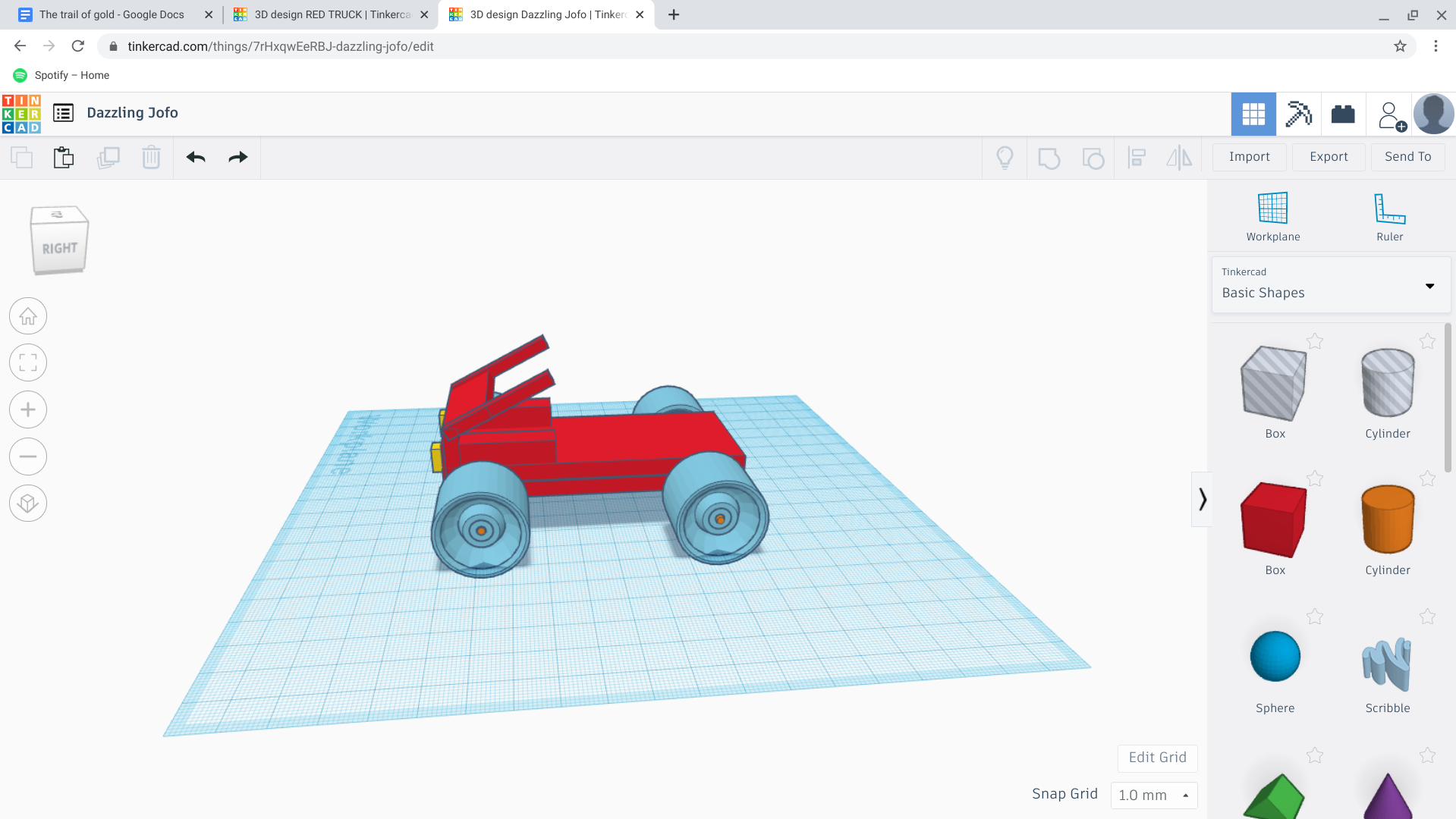Screen dimensions: 1456x819
Task: Click the shapes panel scrollbar
Action: 1448,398
